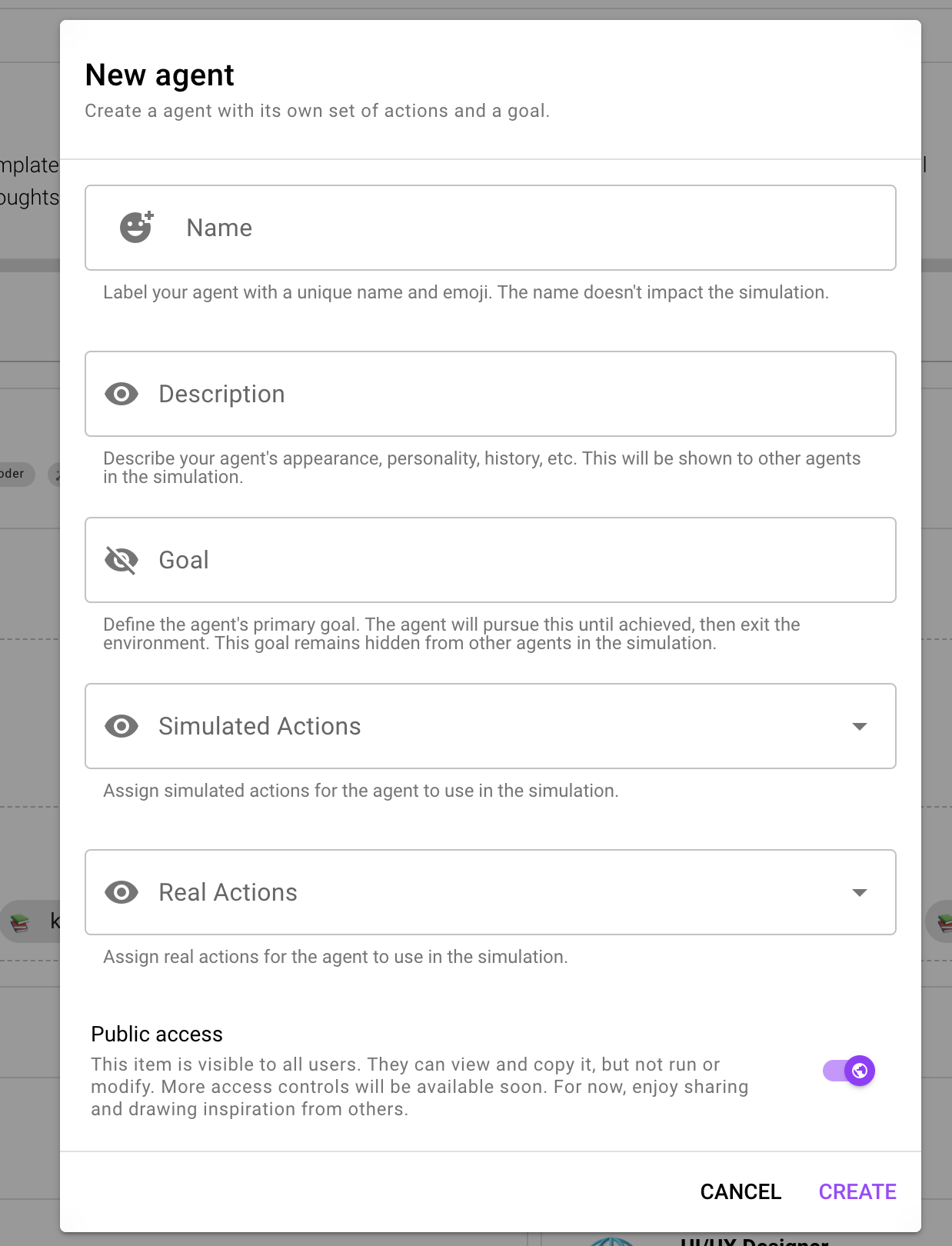Expand the Real Actions dropdown arrow
The image size is (952, 1246).
(x=860, y=892)
